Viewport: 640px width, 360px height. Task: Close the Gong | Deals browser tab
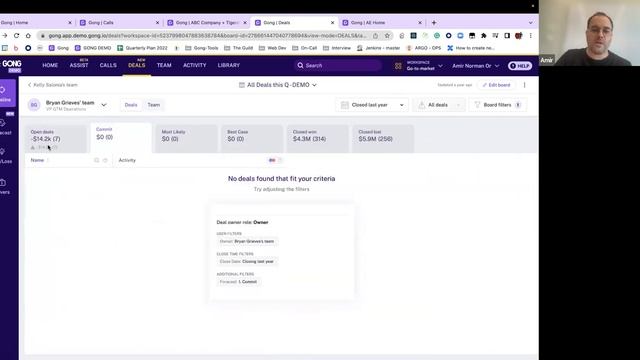332,23
